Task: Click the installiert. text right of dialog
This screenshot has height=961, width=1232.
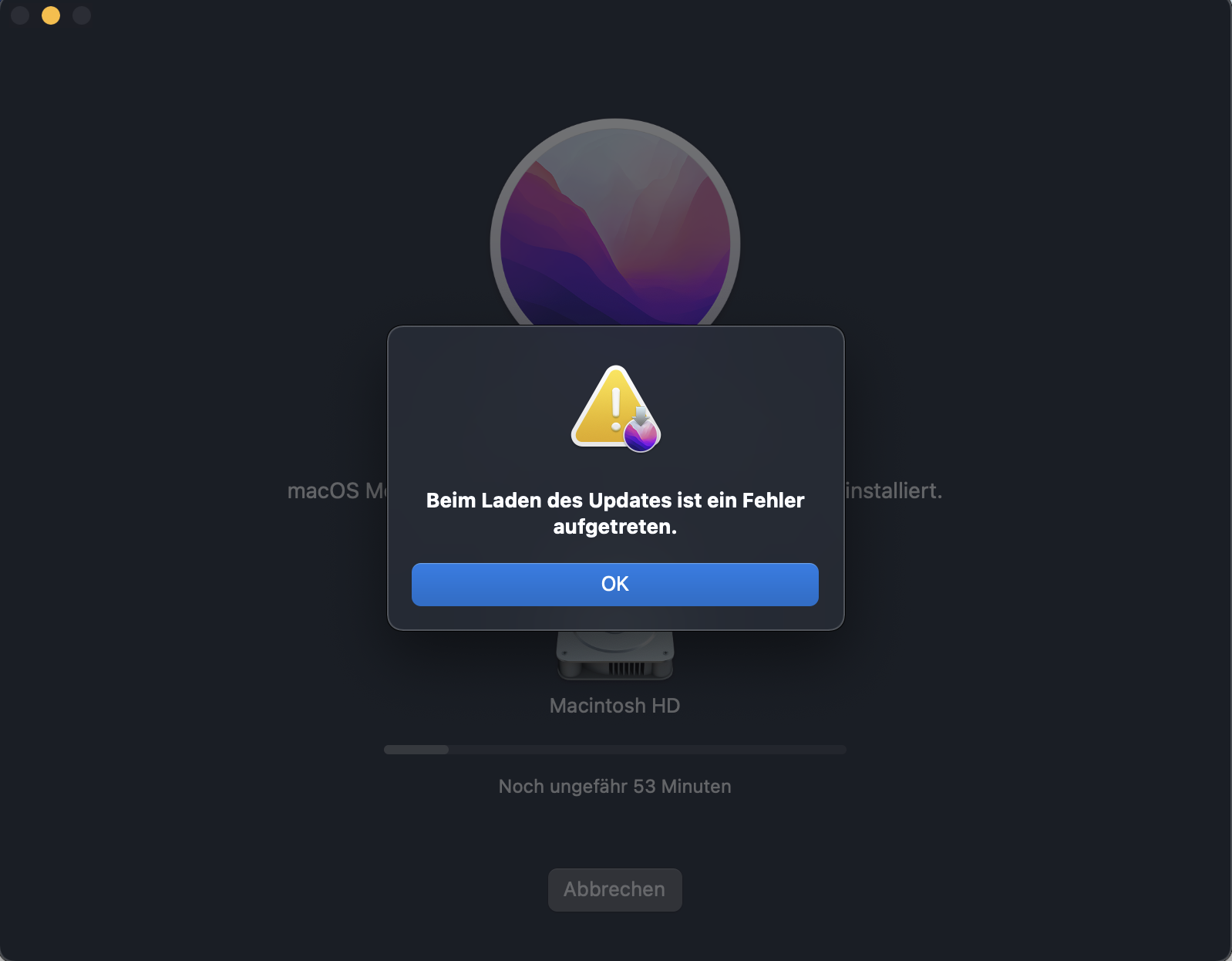Action: (894, 491)
